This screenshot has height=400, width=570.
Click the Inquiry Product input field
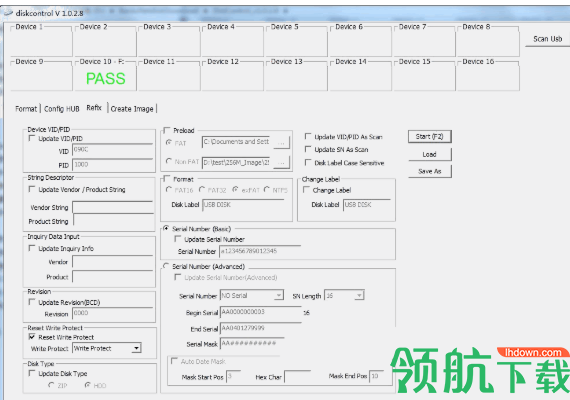pos(113,277)
